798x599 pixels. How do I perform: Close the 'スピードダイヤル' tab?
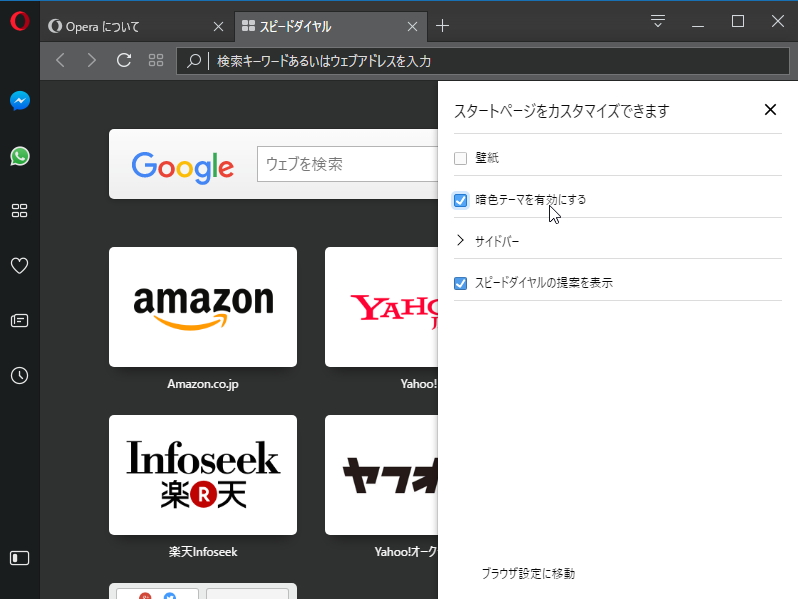click(413, 26)
